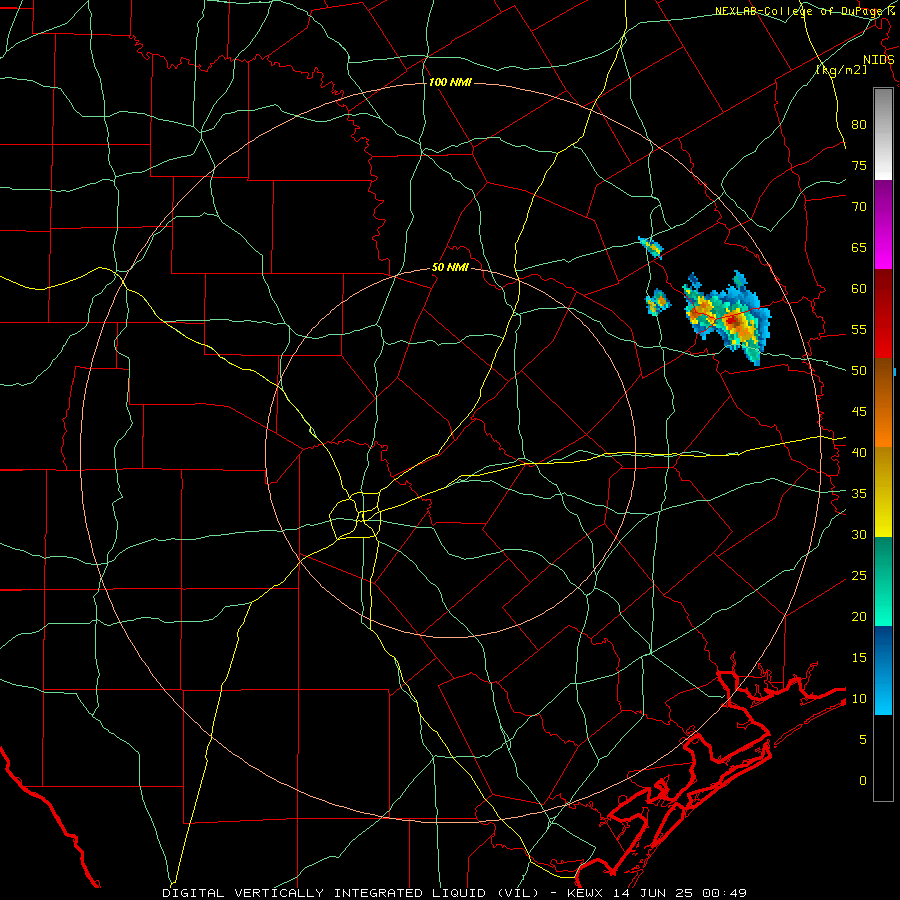The width and height of the screenshot is (900, 900).
Task: Click the "0" value on the VIL scale
Action: coord(863,781)
